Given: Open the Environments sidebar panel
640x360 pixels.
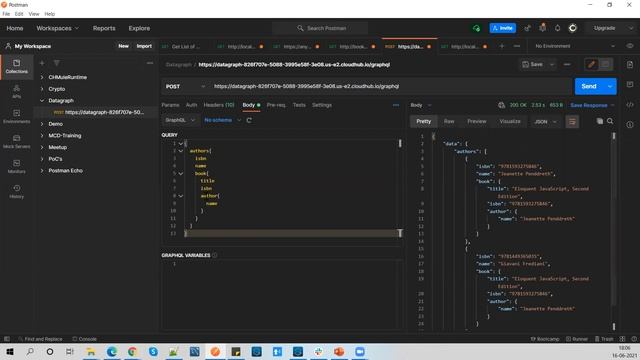Looking at the screenshot, I should (16, 116).
